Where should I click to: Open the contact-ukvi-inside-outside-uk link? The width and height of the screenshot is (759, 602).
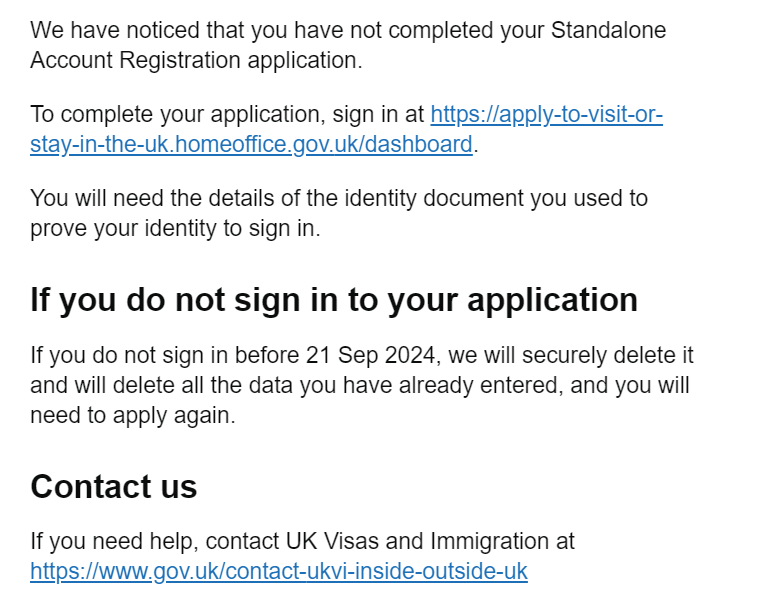click(x=279, y=571)
